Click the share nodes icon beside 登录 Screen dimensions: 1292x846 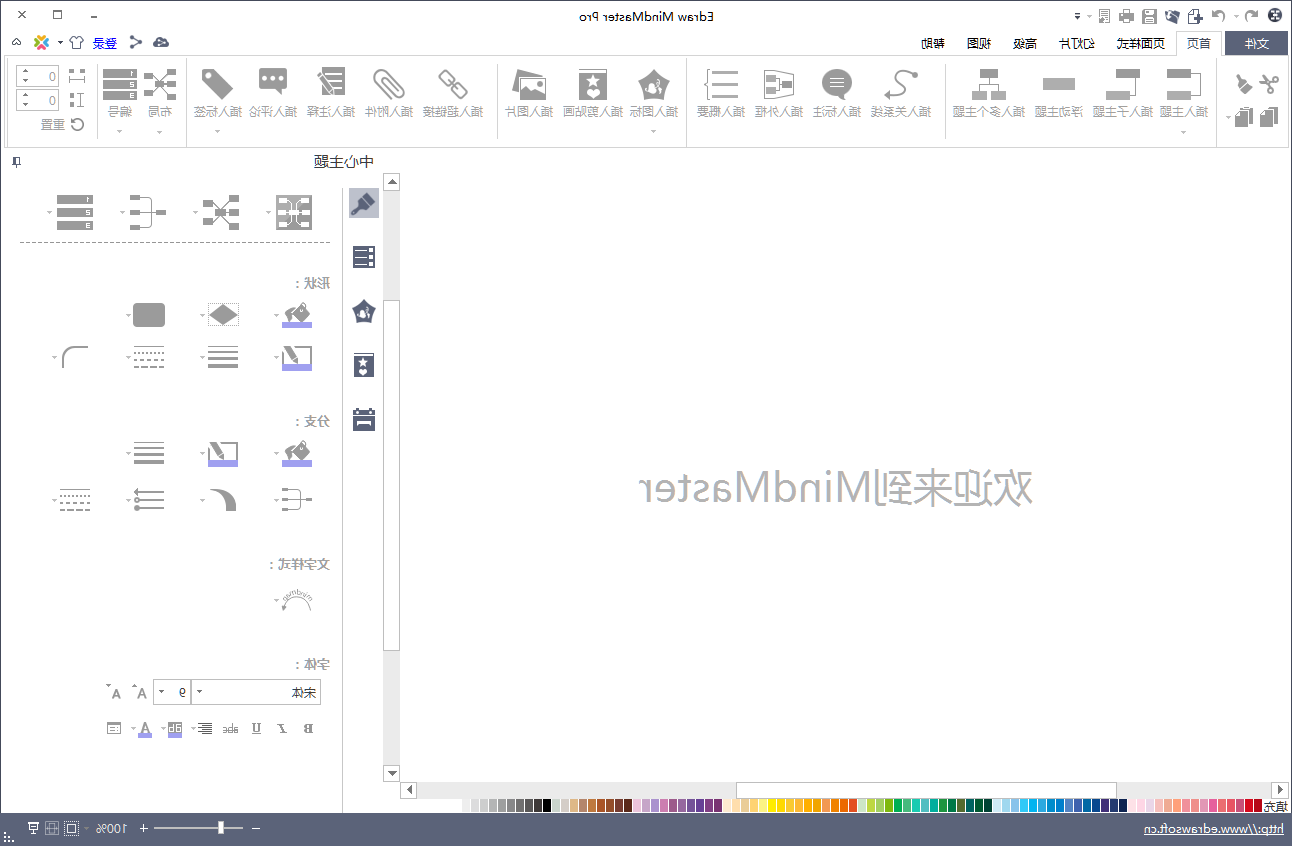(x=135, y=42)
